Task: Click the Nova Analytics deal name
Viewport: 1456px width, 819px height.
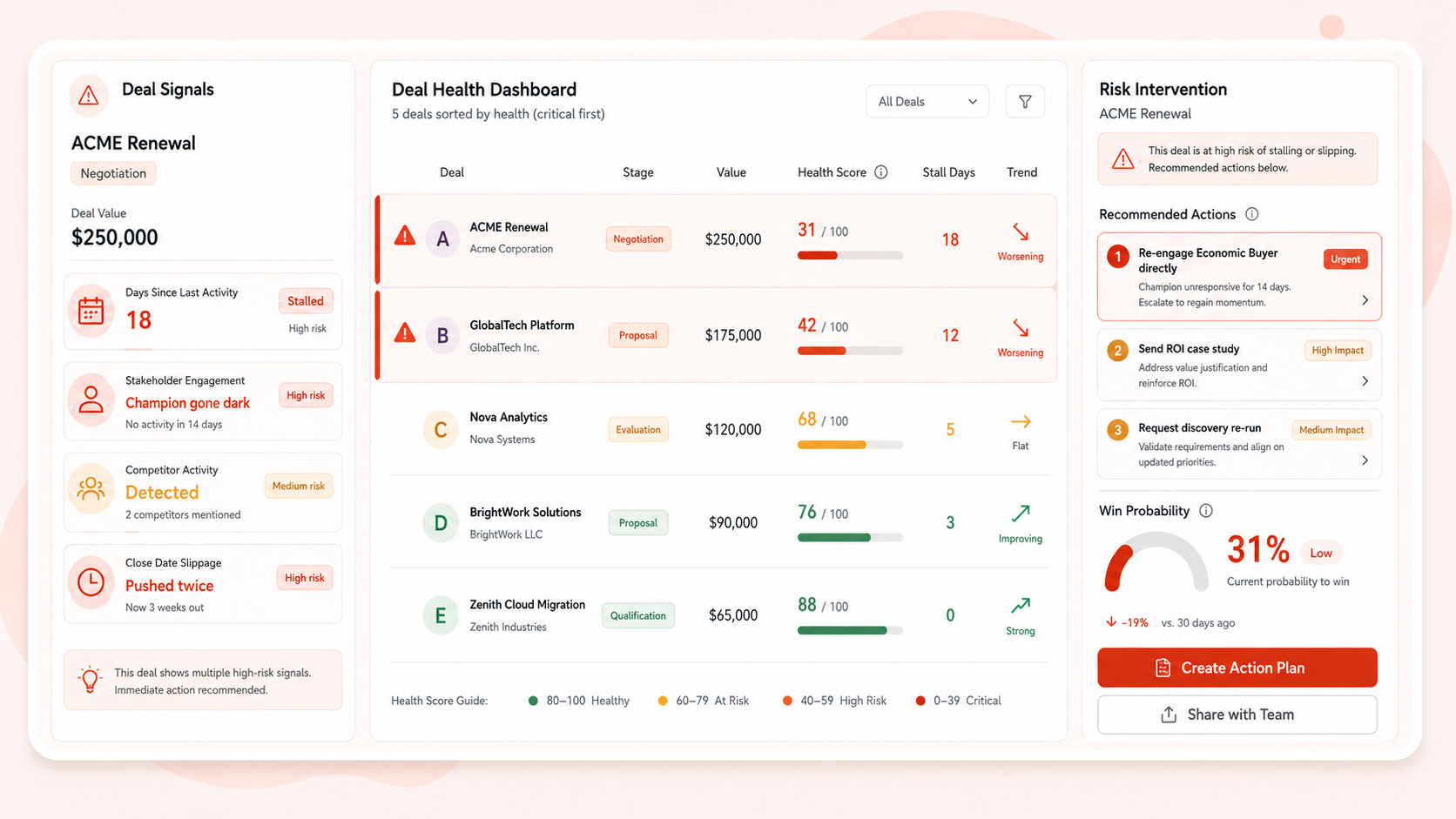Action: (509, 418)
